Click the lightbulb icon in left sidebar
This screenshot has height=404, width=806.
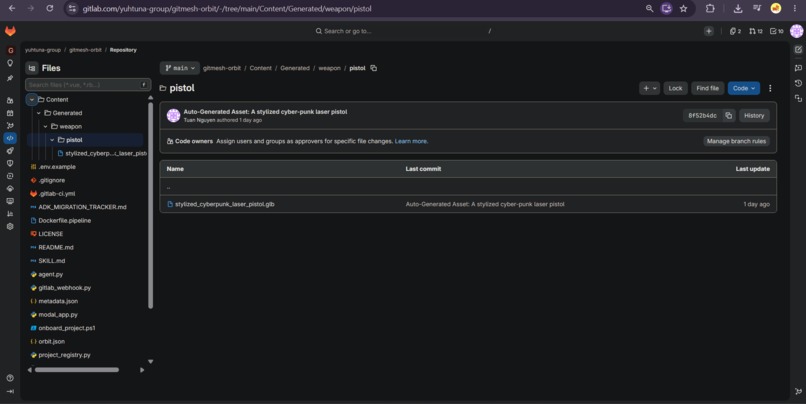click(x=10, y=63)
